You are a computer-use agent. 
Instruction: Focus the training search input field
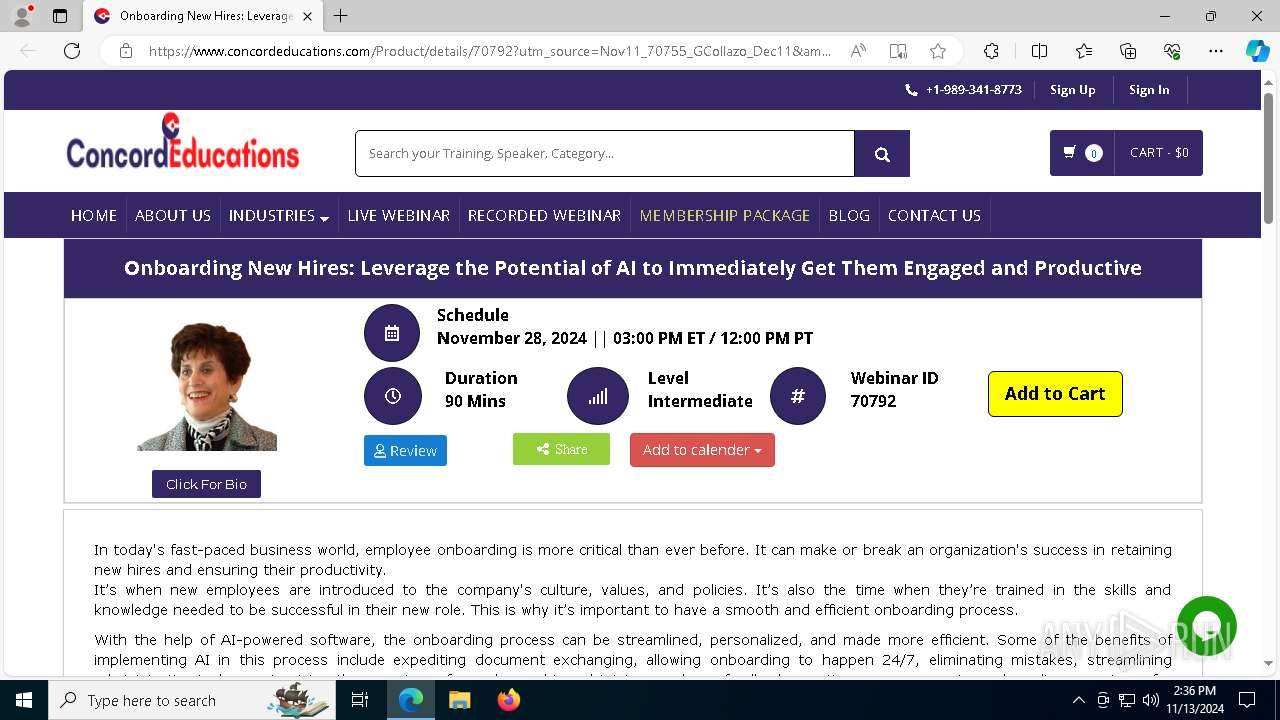click(605, 153)
